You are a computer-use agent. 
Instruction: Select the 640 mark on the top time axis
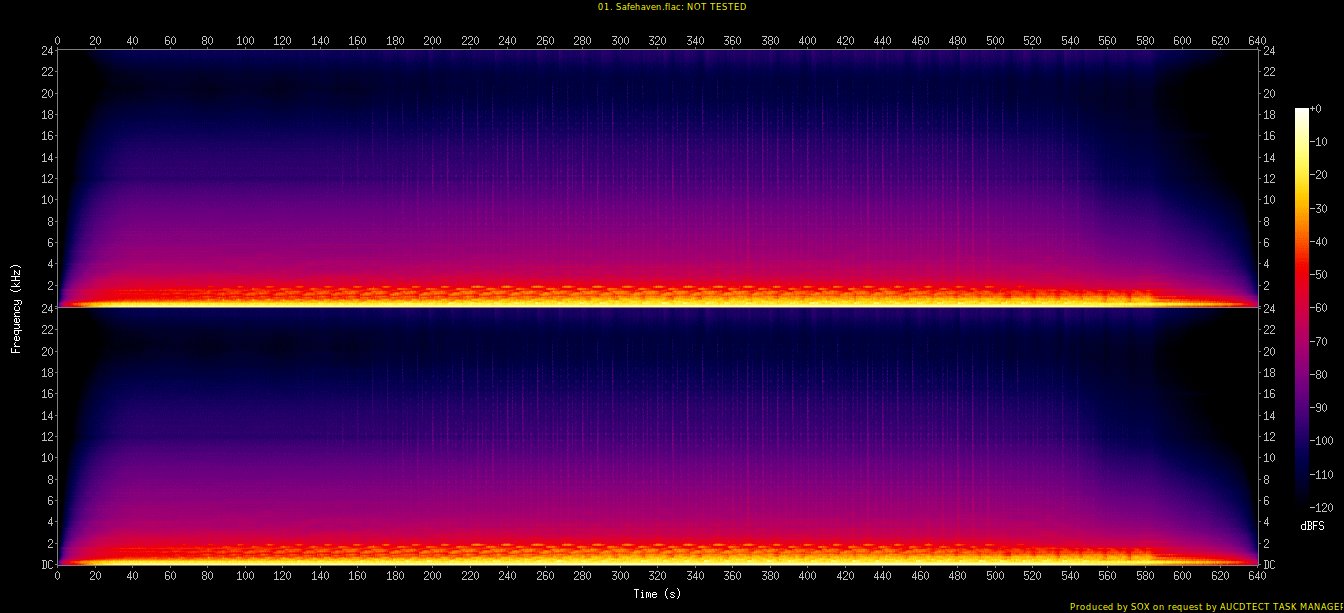coord(1257,41)
